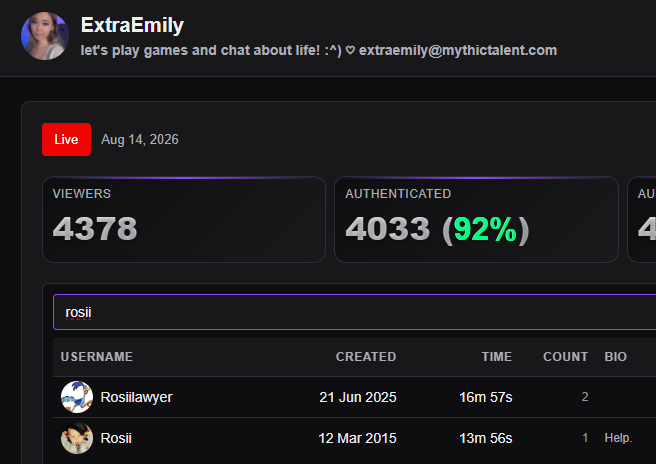Select the Viewers 4378 stat card

184,220
